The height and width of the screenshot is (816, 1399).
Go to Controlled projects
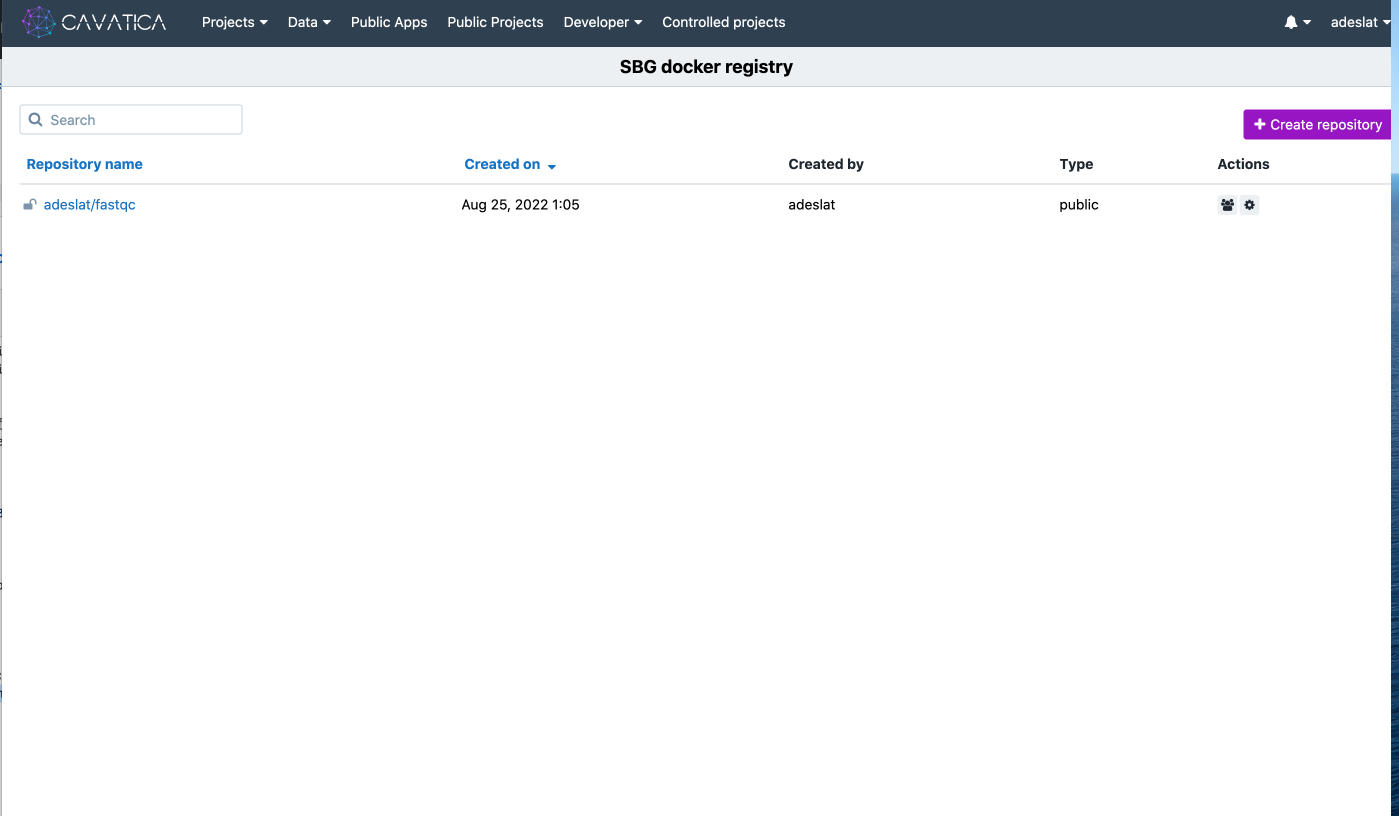tap(723, 21)
